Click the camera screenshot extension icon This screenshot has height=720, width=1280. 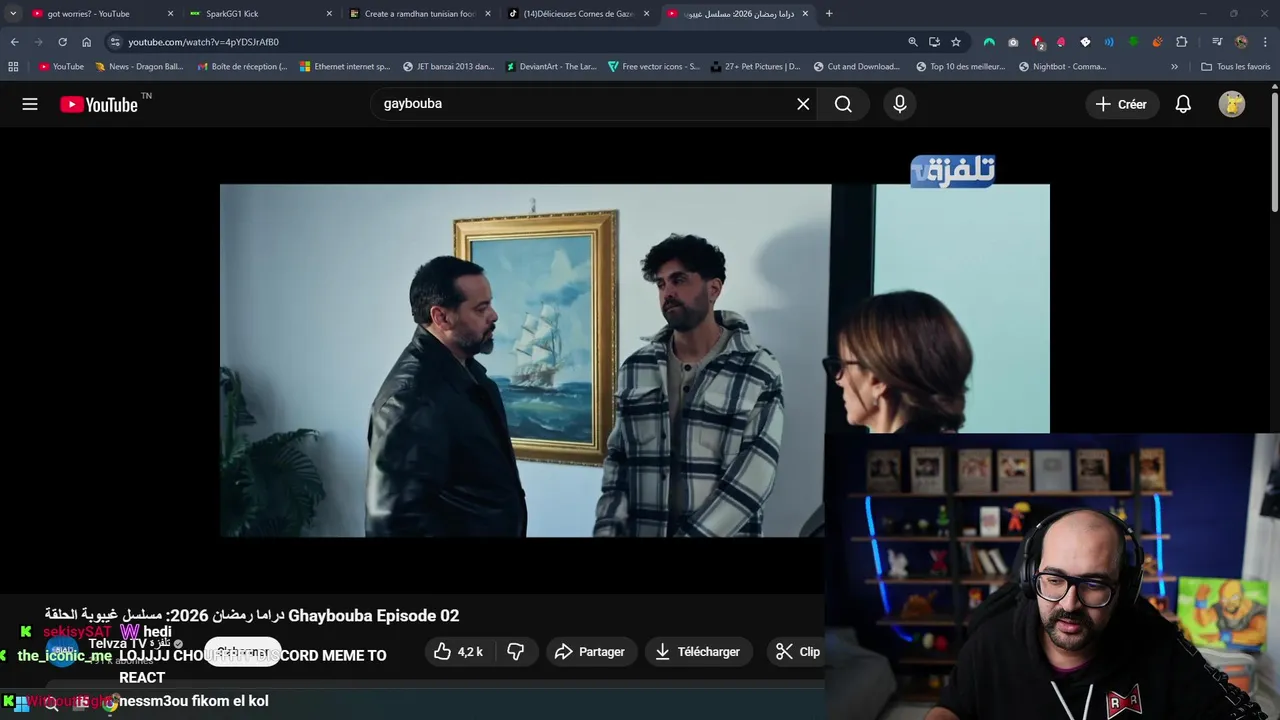tap(1013, 42)
